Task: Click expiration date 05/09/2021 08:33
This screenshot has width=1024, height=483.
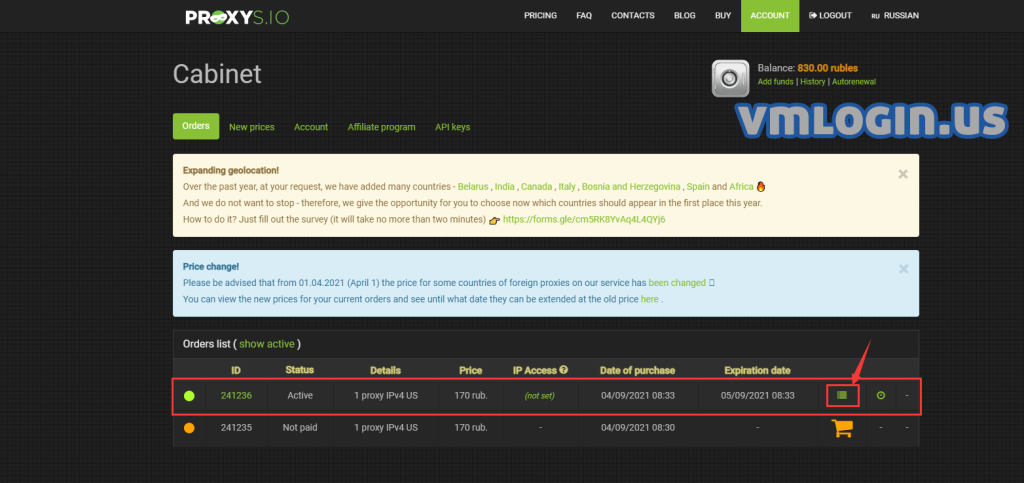Action: (x=758, y=396)
